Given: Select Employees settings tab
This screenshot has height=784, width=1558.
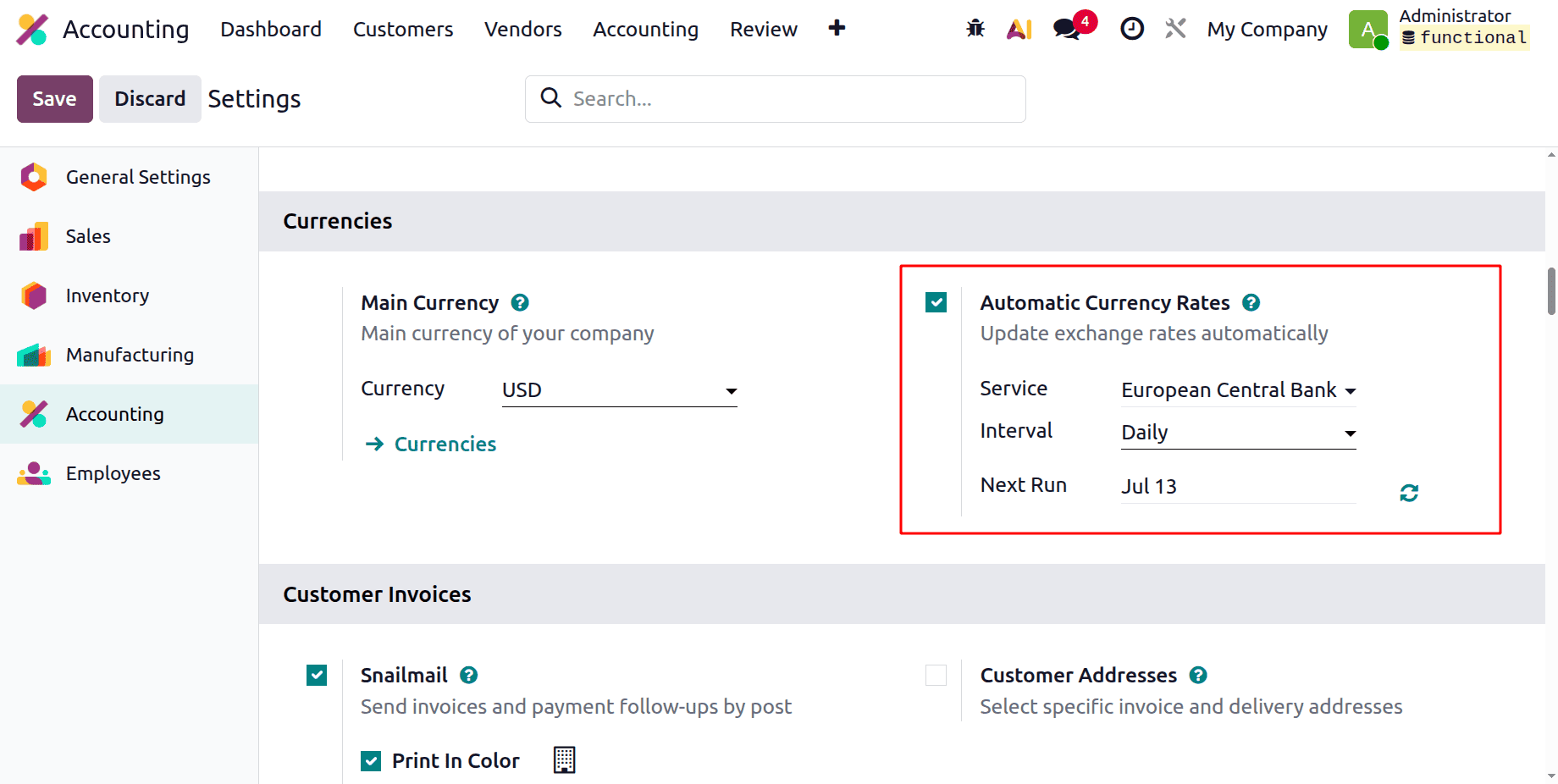Looking at the screenshot, I should point(129,473).
